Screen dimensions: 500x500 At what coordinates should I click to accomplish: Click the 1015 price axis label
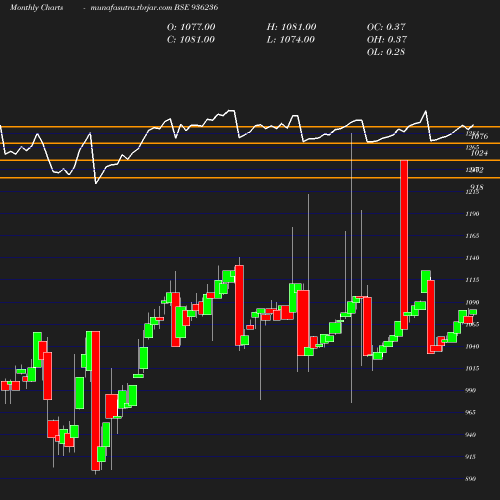click(472, 368)
